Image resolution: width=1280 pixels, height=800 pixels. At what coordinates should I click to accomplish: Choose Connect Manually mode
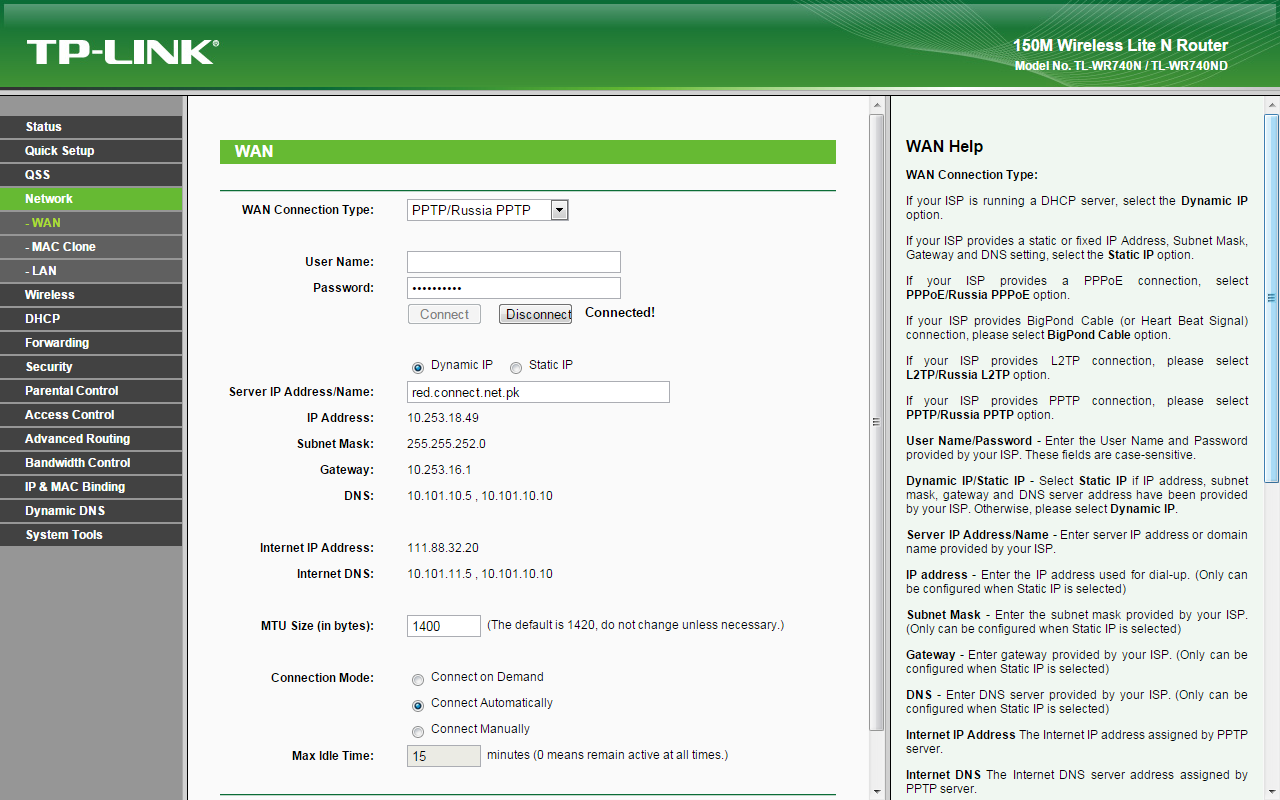click(x=418, y=731)
